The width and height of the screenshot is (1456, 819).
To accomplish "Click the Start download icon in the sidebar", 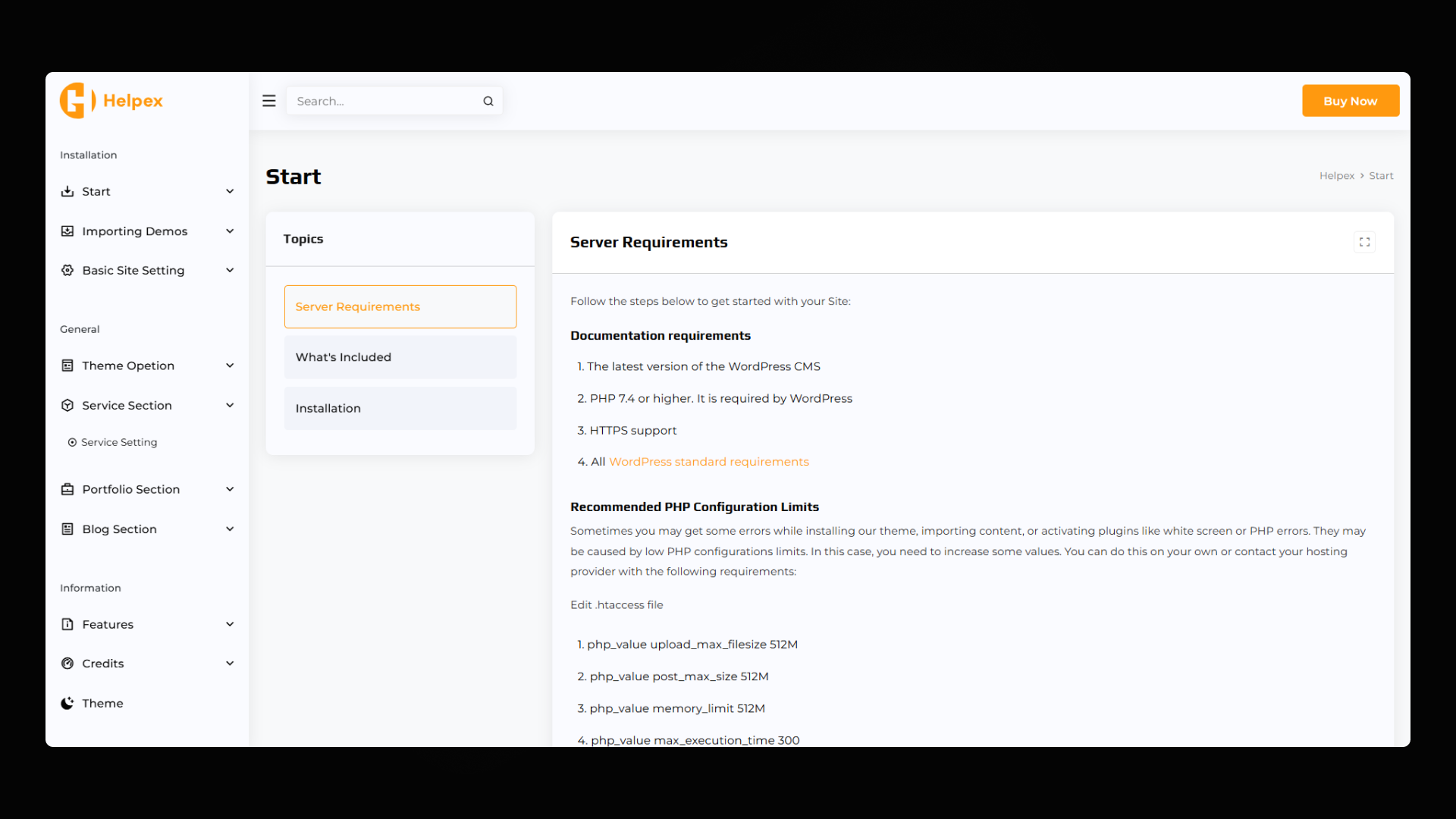I will [67, 191].
